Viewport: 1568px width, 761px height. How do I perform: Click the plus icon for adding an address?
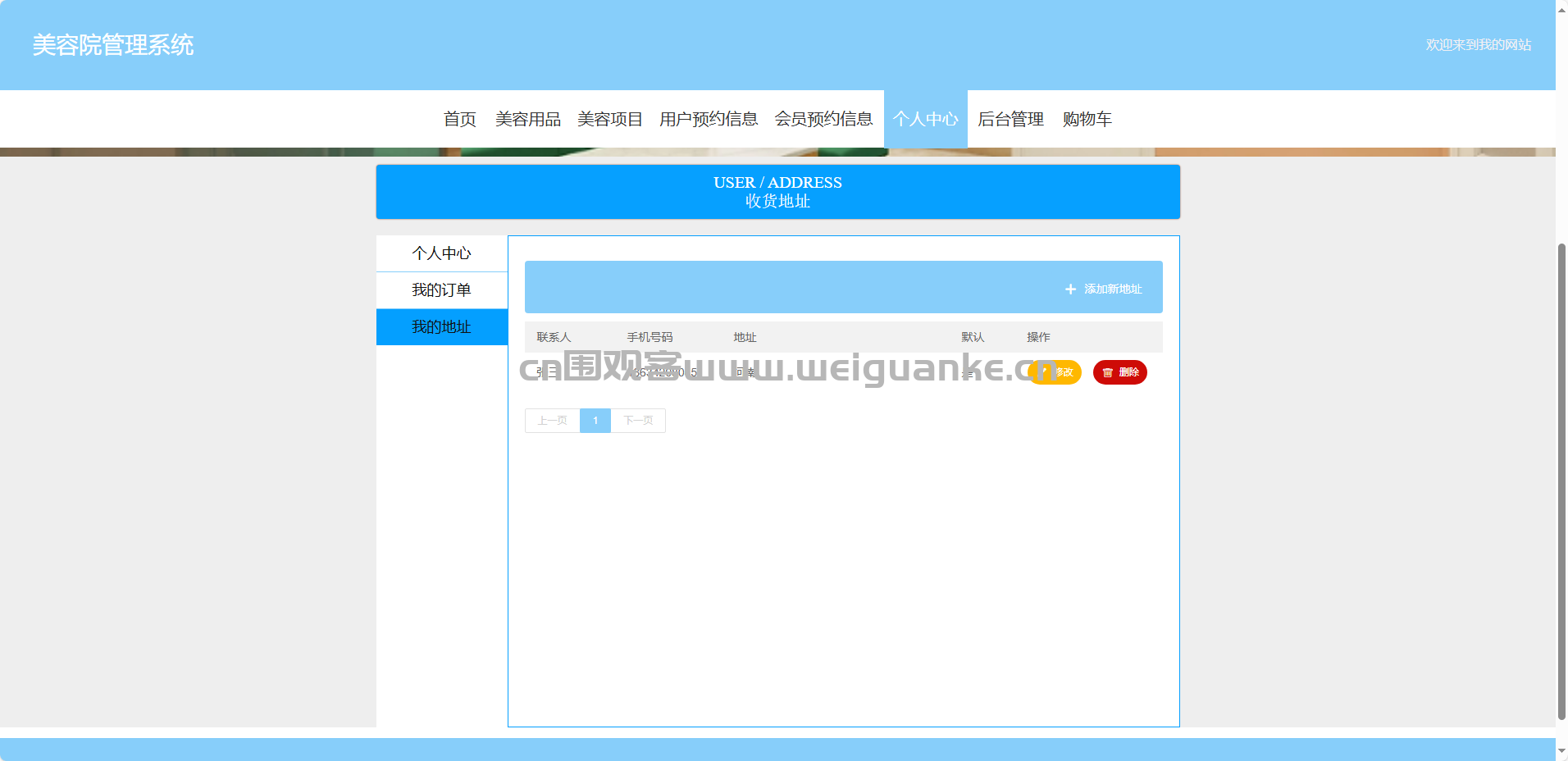coord(1070,289)
